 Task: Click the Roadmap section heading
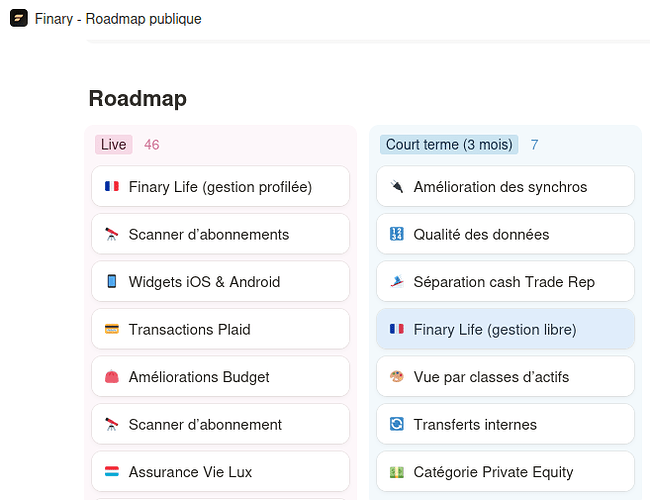137,98
